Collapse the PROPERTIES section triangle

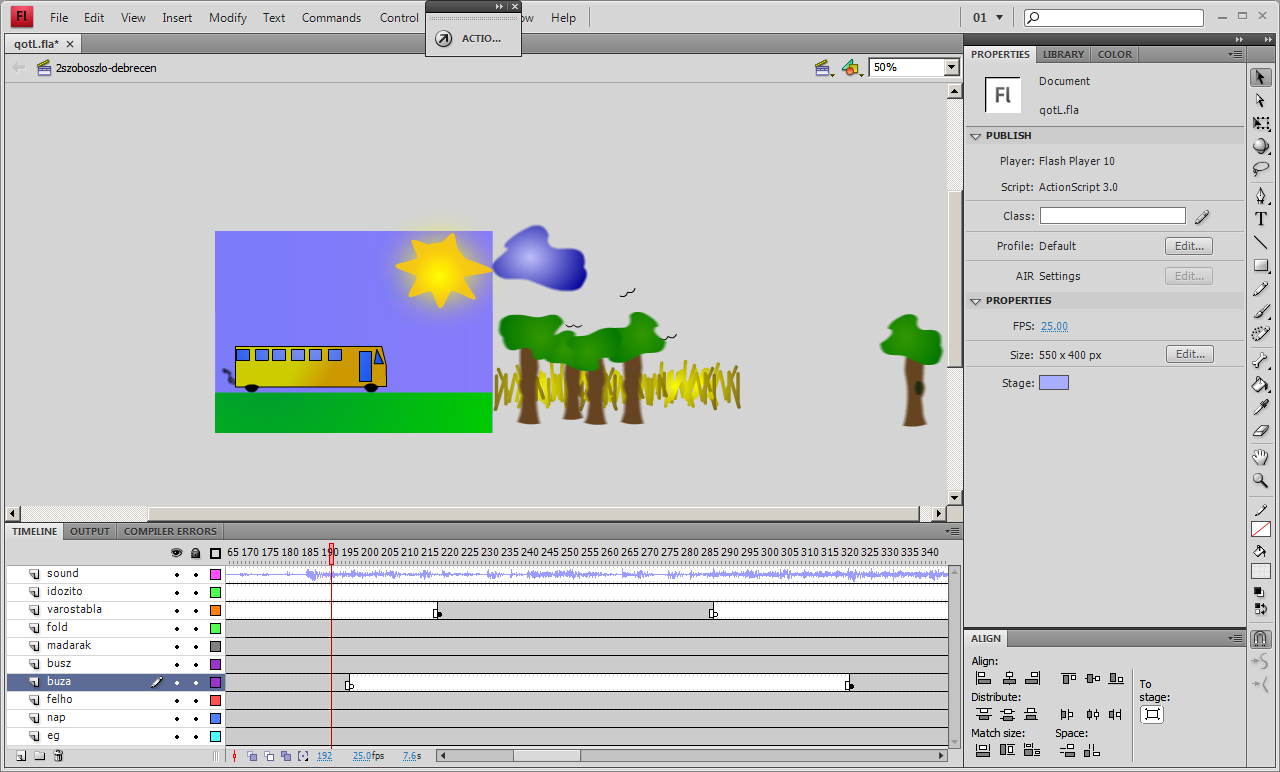point(976,301)
